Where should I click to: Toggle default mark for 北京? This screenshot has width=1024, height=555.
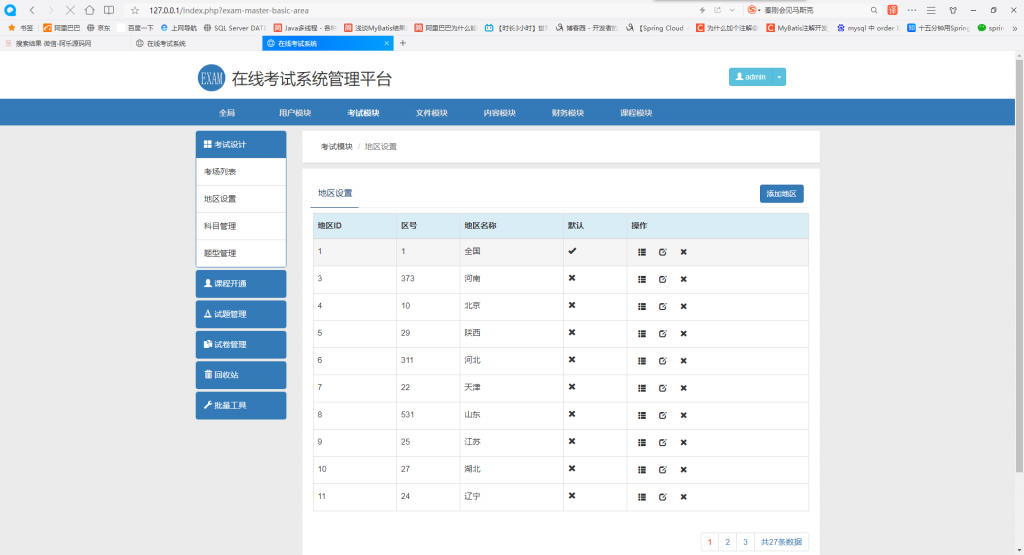(x=572, y=306)
